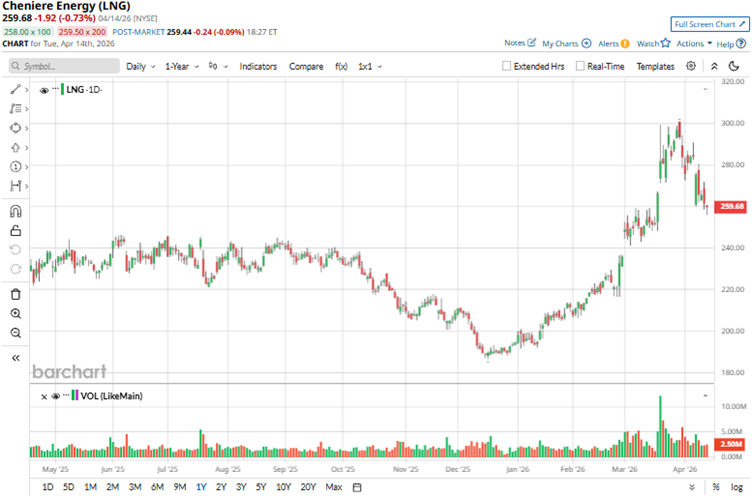
Task: Switch to dark mode
Action: pyautogui.click(x=733, y=66)
